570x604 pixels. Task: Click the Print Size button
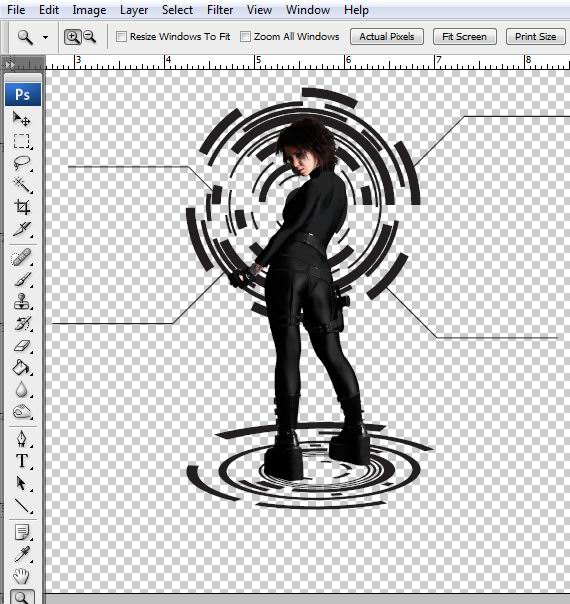click(x=535, y=37)
